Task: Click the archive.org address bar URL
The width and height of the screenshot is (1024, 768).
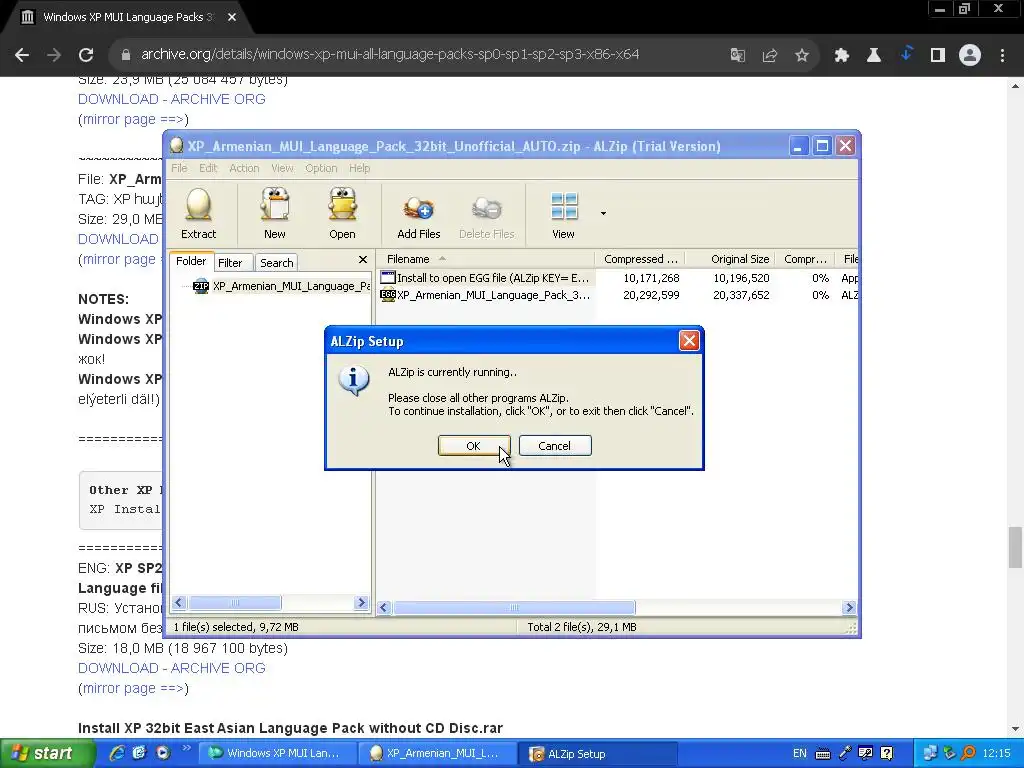Action: click(390, 54)
